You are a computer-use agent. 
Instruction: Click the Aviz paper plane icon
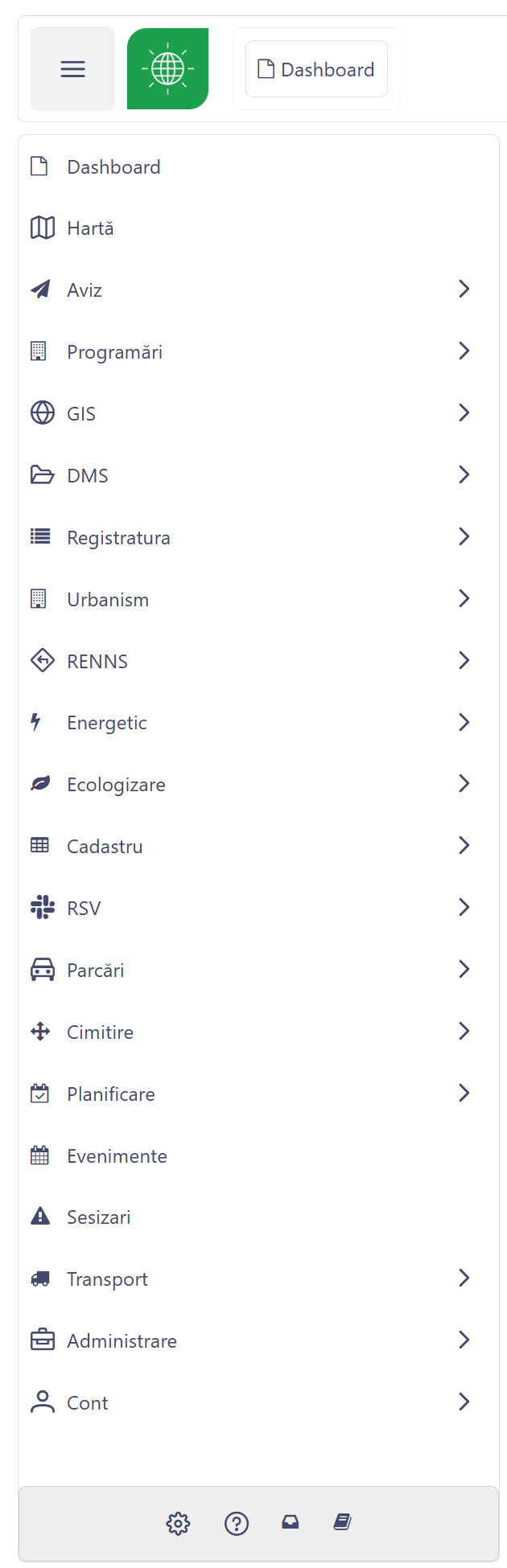pos(40,289)
